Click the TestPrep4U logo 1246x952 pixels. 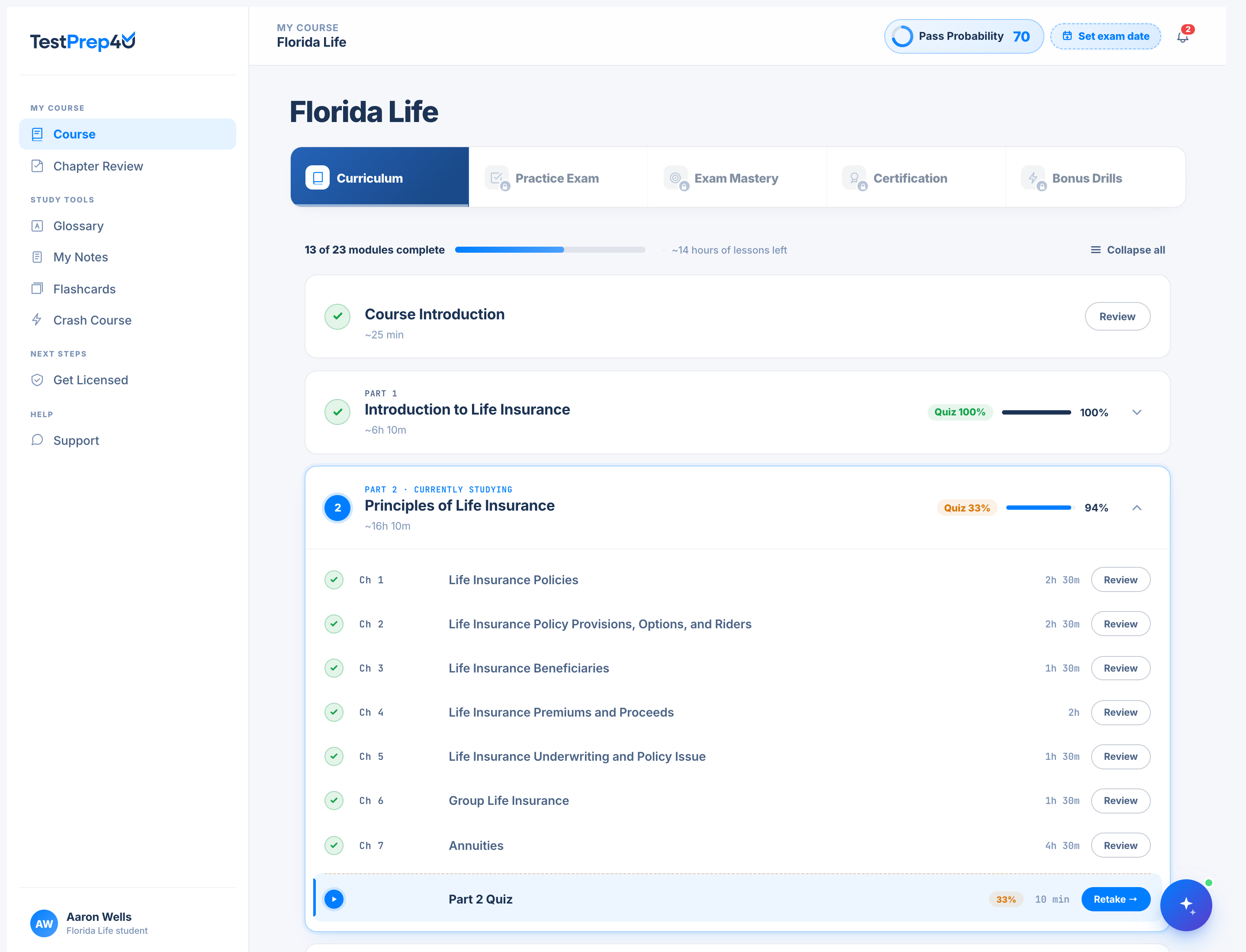point(83,41)
